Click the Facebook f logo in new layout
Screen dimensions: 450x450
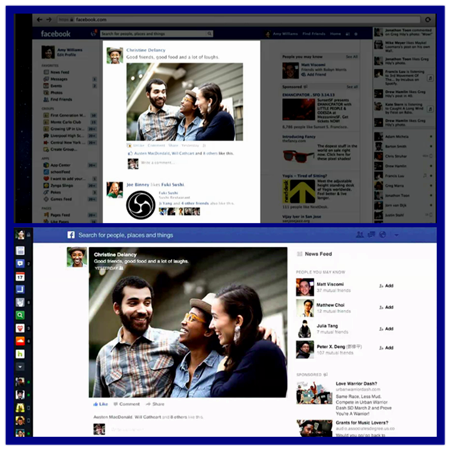tap(71, 235)
